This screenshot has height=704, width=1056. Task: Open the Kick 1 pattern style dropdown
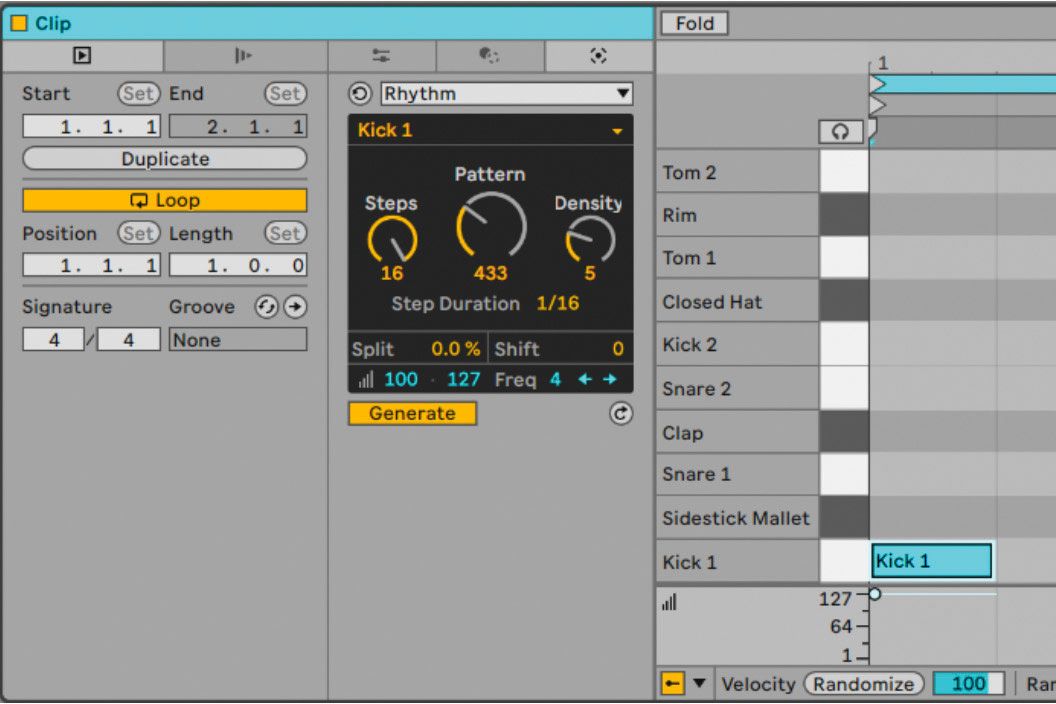coord(617,129)
